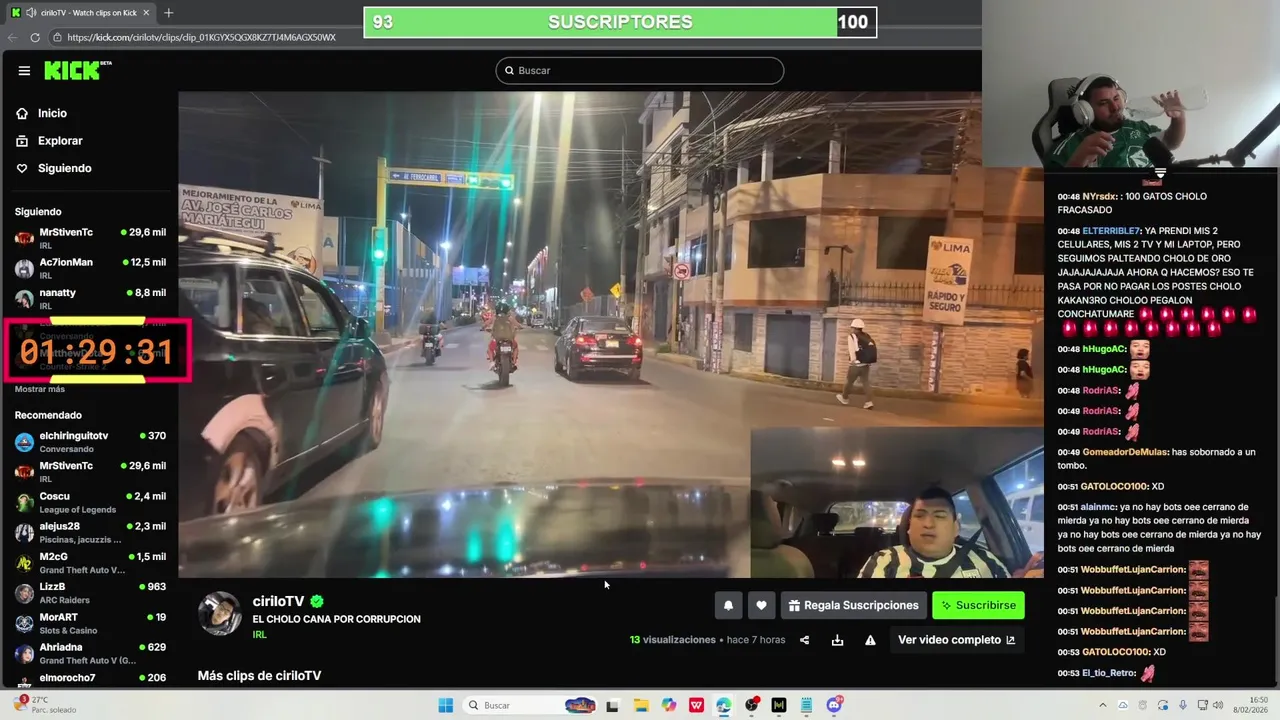
Task: Open Ver video completo link
Action: (x=956, y=640)
